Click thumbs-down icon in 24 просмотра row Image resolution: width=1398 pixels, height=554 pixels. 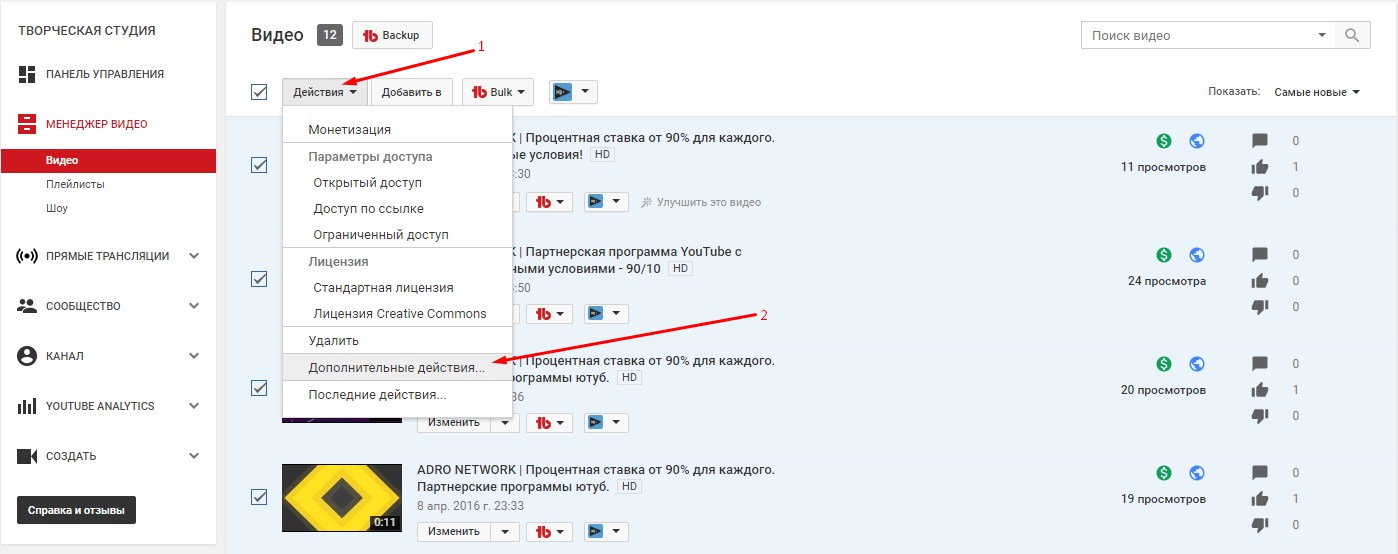[1260, 307]
